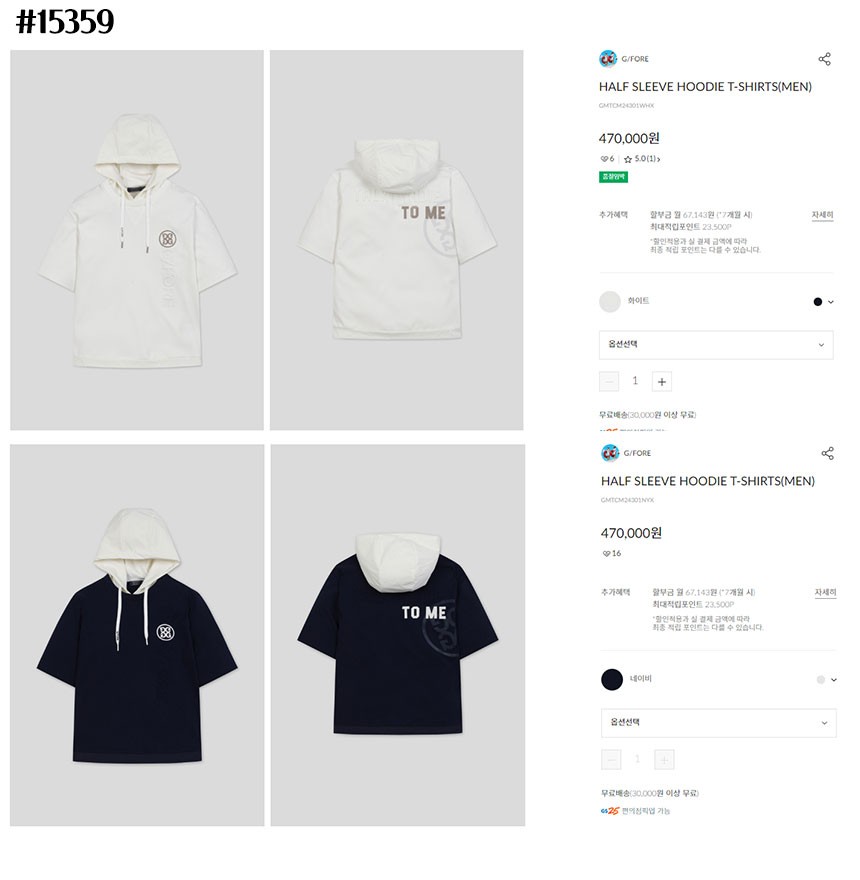The width and height of the screenshot is (860, 880).
Task: Open the G/FORE brand logo in the bottom listing
Action: (610, 453)
